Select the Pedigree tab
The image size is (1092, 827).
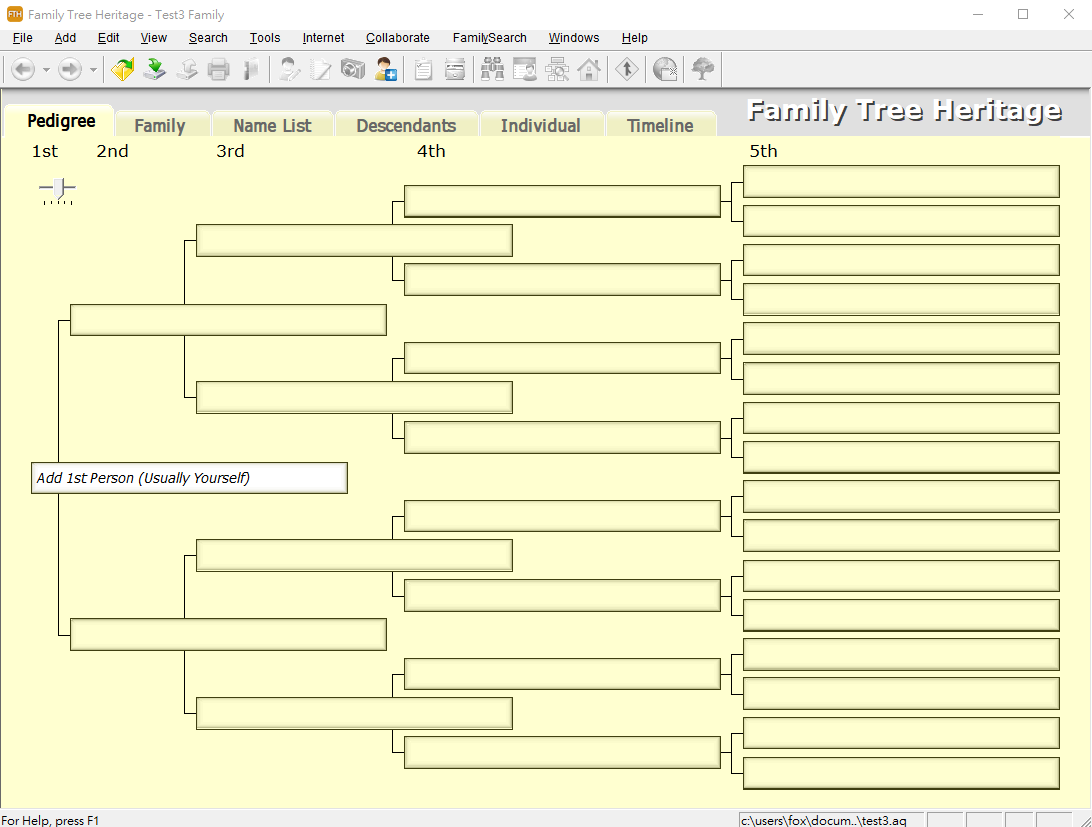point(61,121)
